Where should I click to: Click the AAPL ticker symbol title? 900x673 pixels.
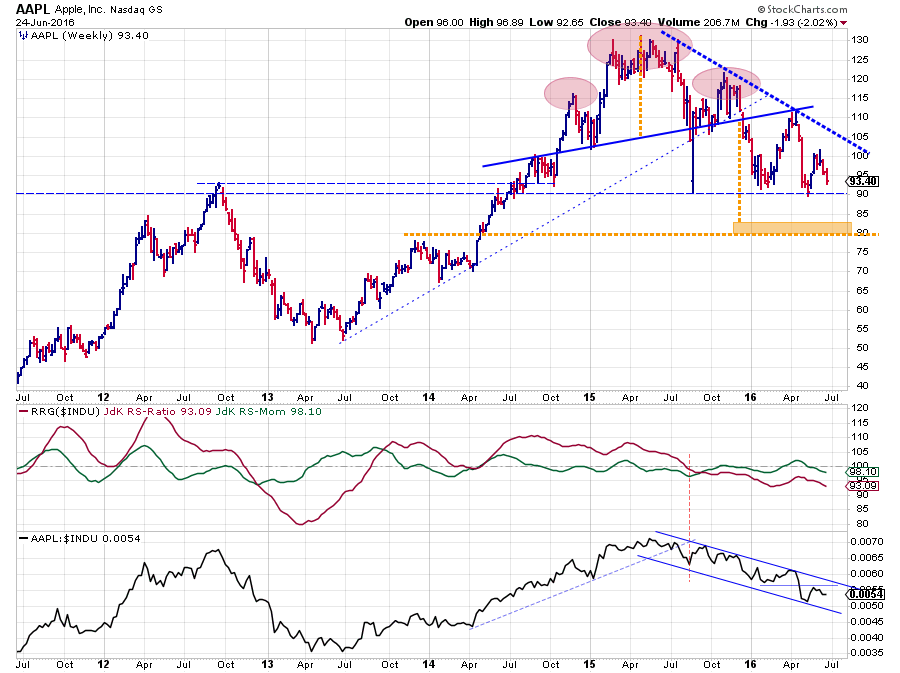(x=33, y=9)
